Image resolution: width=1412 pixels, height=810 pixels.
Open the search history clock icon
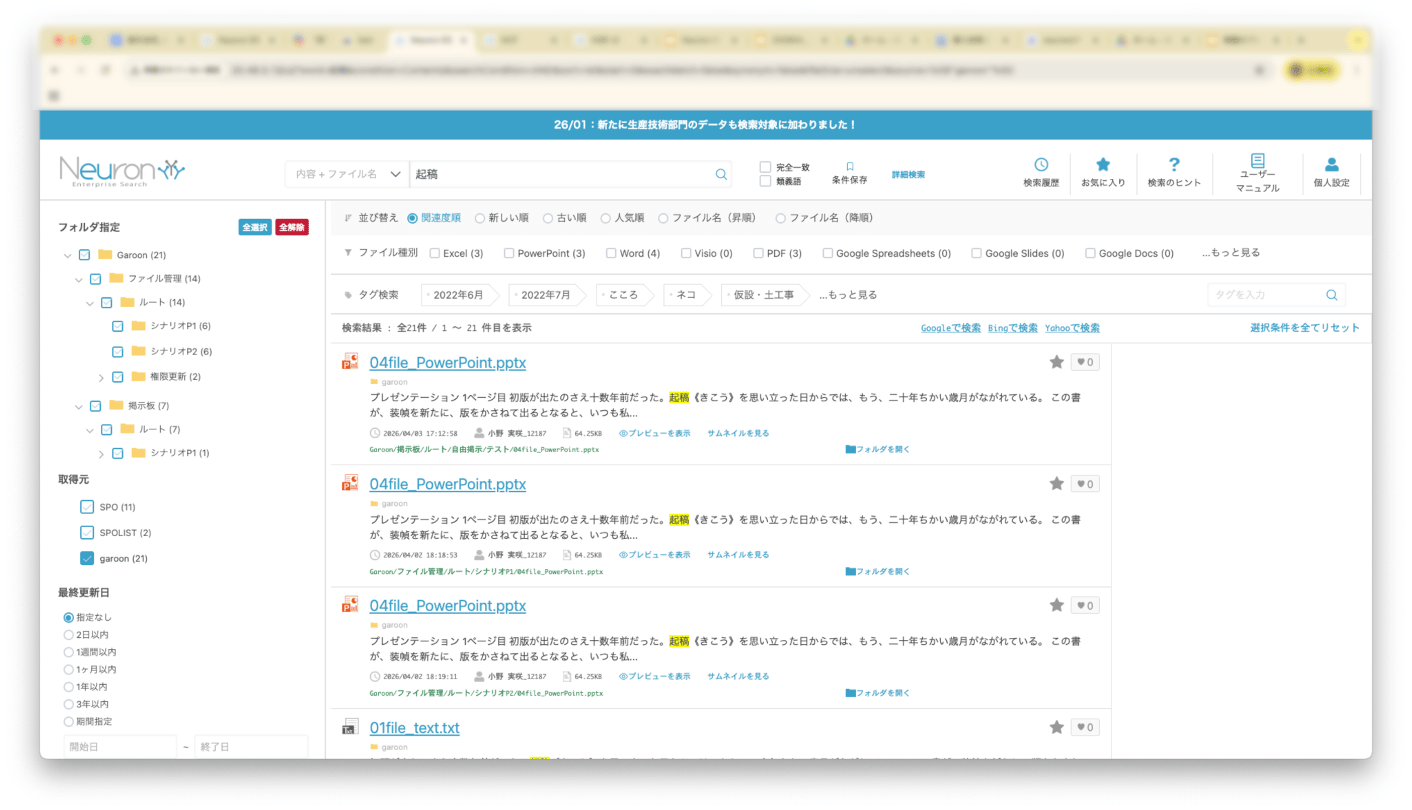[x=1040, y=165]
